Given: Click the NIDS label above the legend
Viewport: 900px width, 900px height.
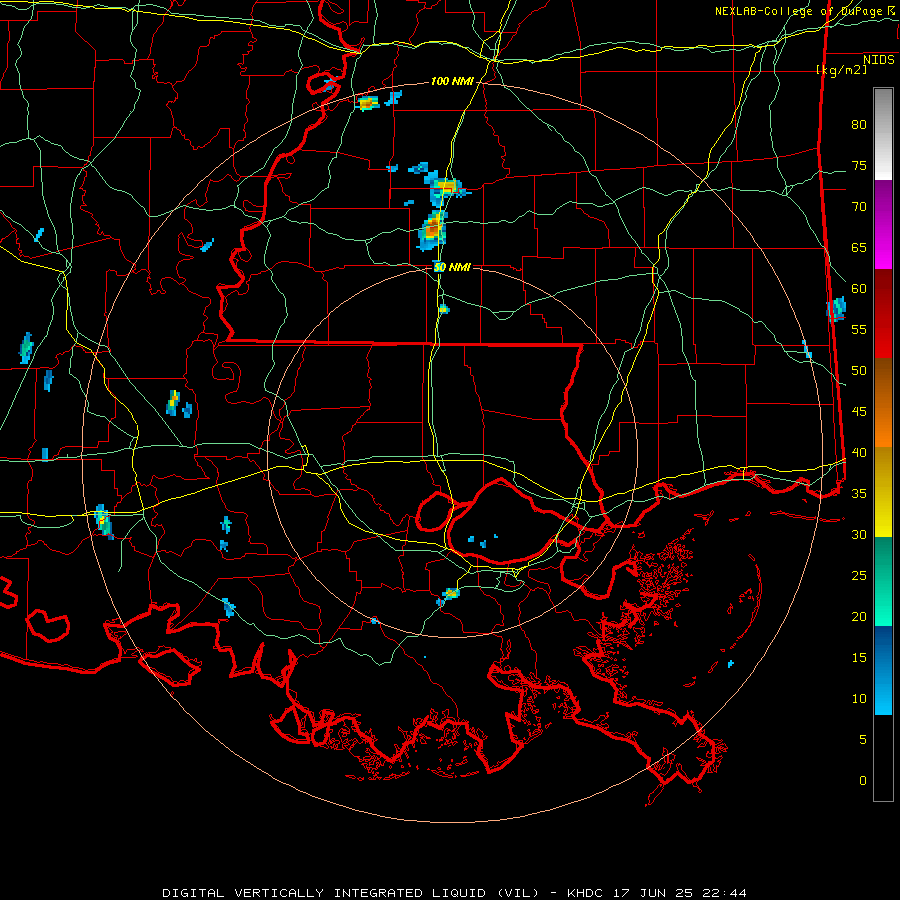Looking at the screenshot, I should (879, 60).
